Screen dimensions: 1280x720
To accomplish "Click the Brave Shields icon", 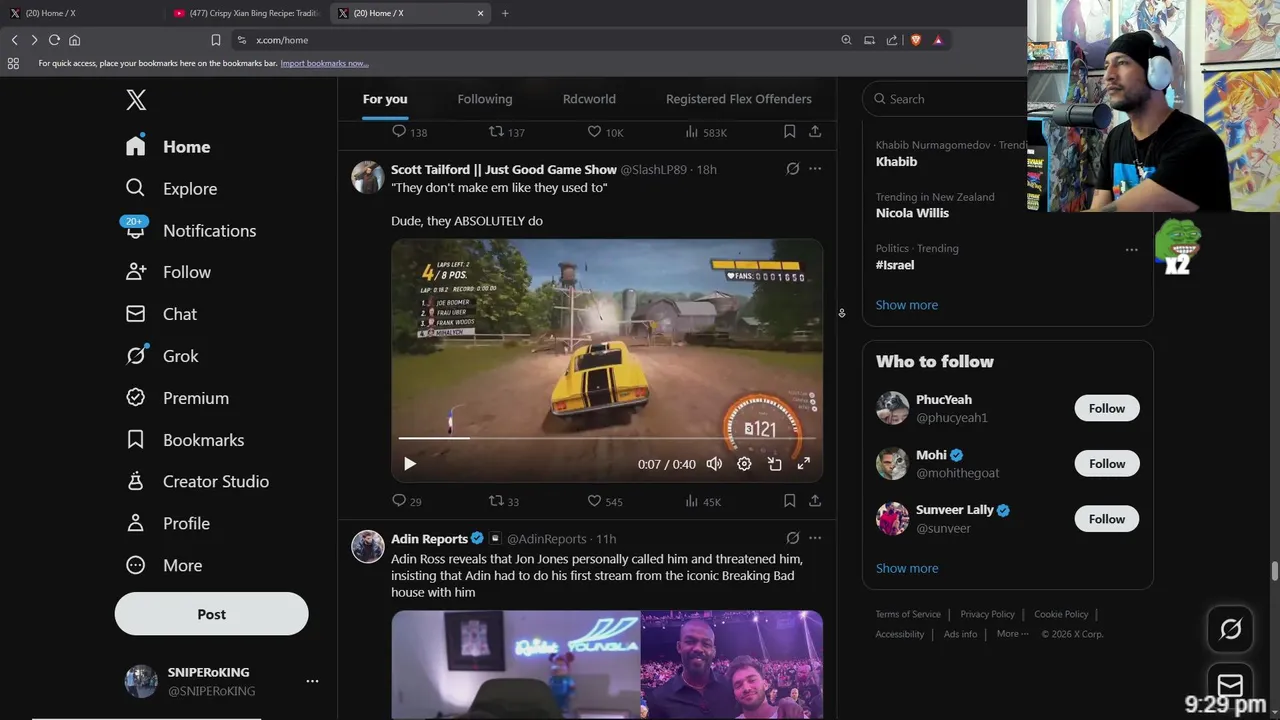I will (915, 40).
